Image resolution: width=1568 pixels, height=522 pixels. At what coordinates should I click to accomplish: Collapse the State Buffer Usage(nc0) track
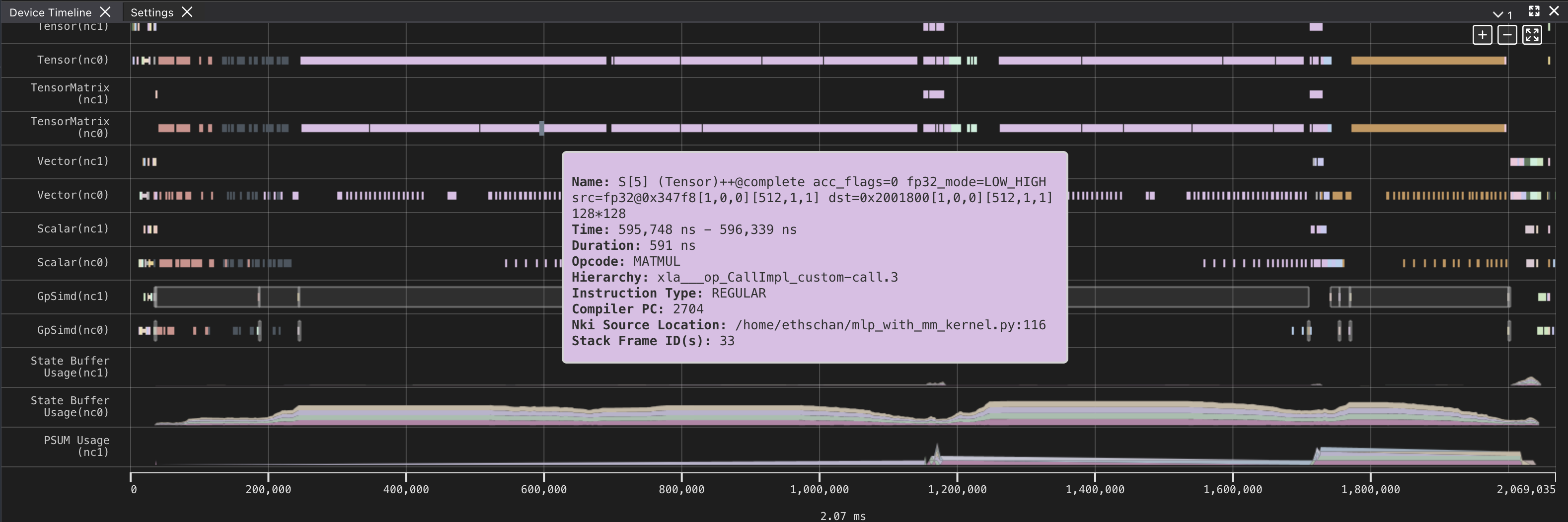(70, 406)
